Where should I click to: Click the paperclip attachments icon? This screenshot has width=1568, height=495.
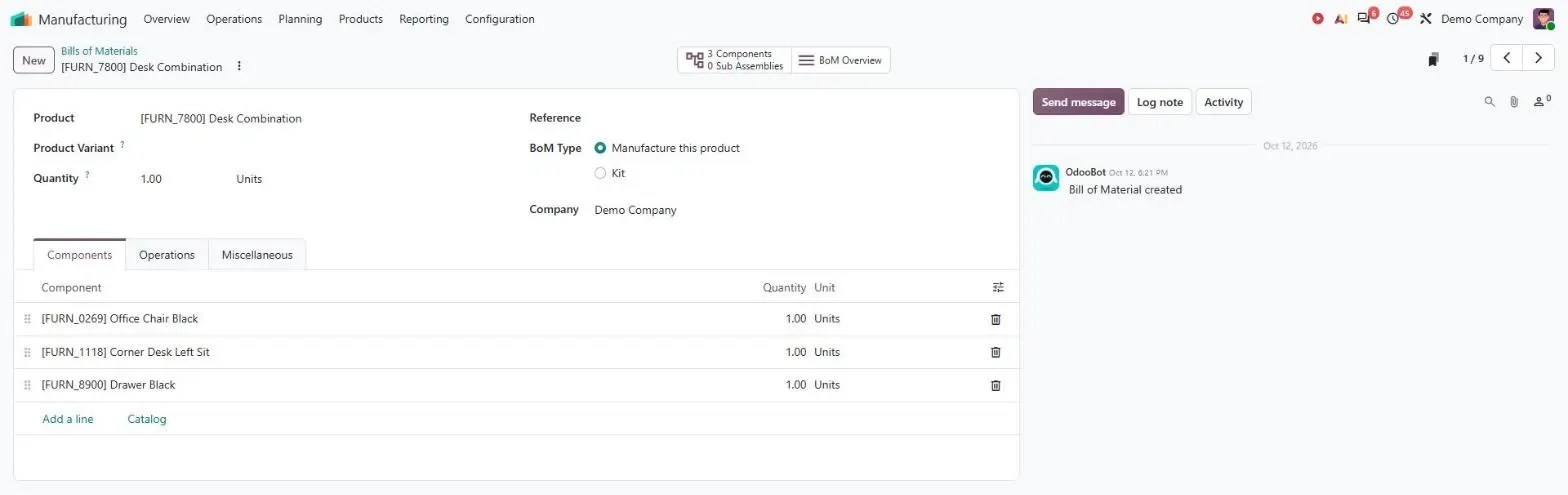click(1514, 102)
